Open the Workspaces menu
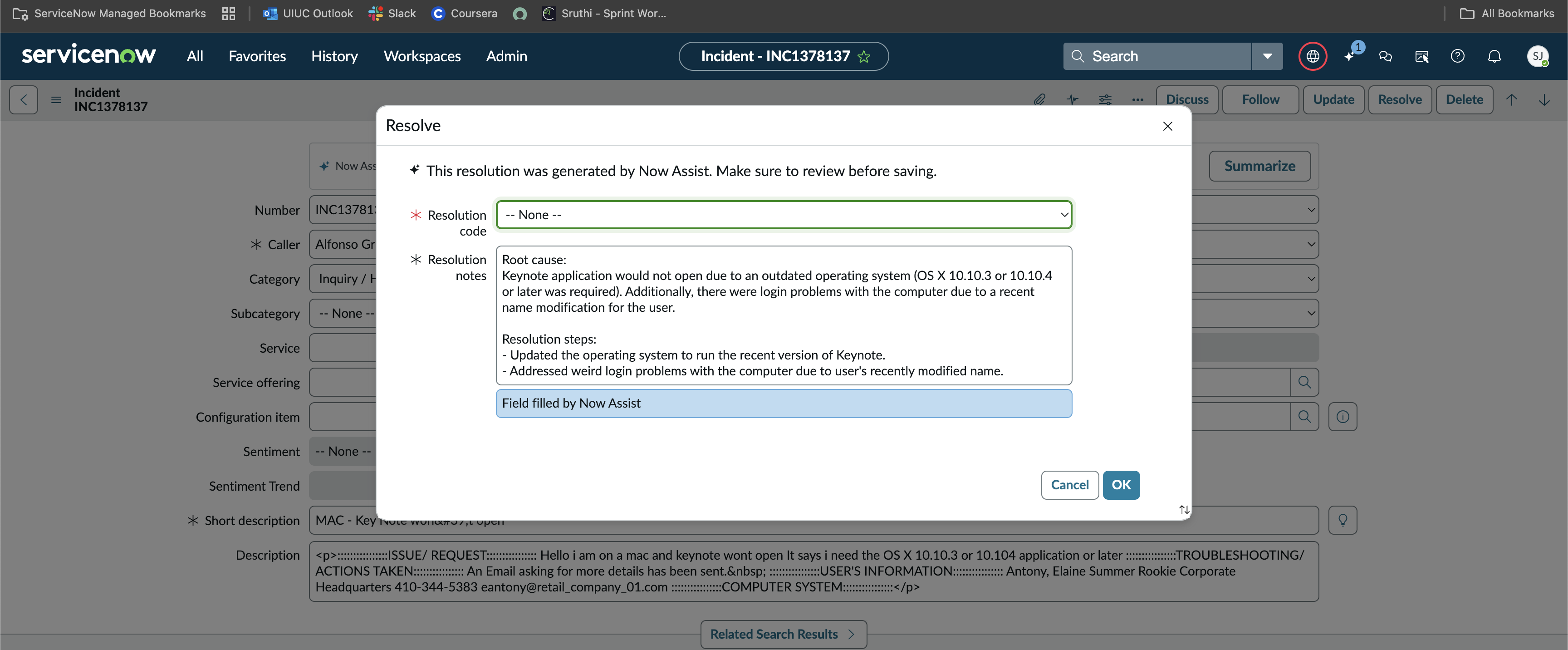Image resolution: width=1568 pixels, height=650 pixels. [x=422, y=56]
